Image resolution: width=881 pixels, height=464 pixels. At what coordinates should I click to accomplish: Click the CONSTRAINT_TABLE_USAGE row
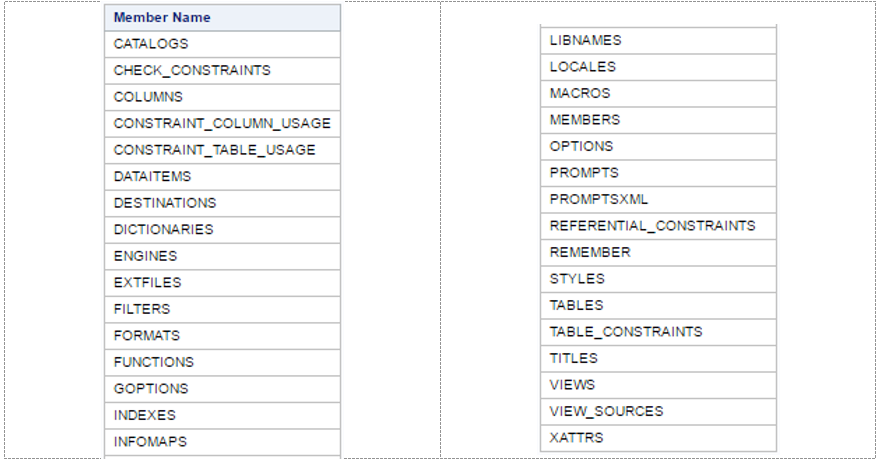[x=215, y=150]
